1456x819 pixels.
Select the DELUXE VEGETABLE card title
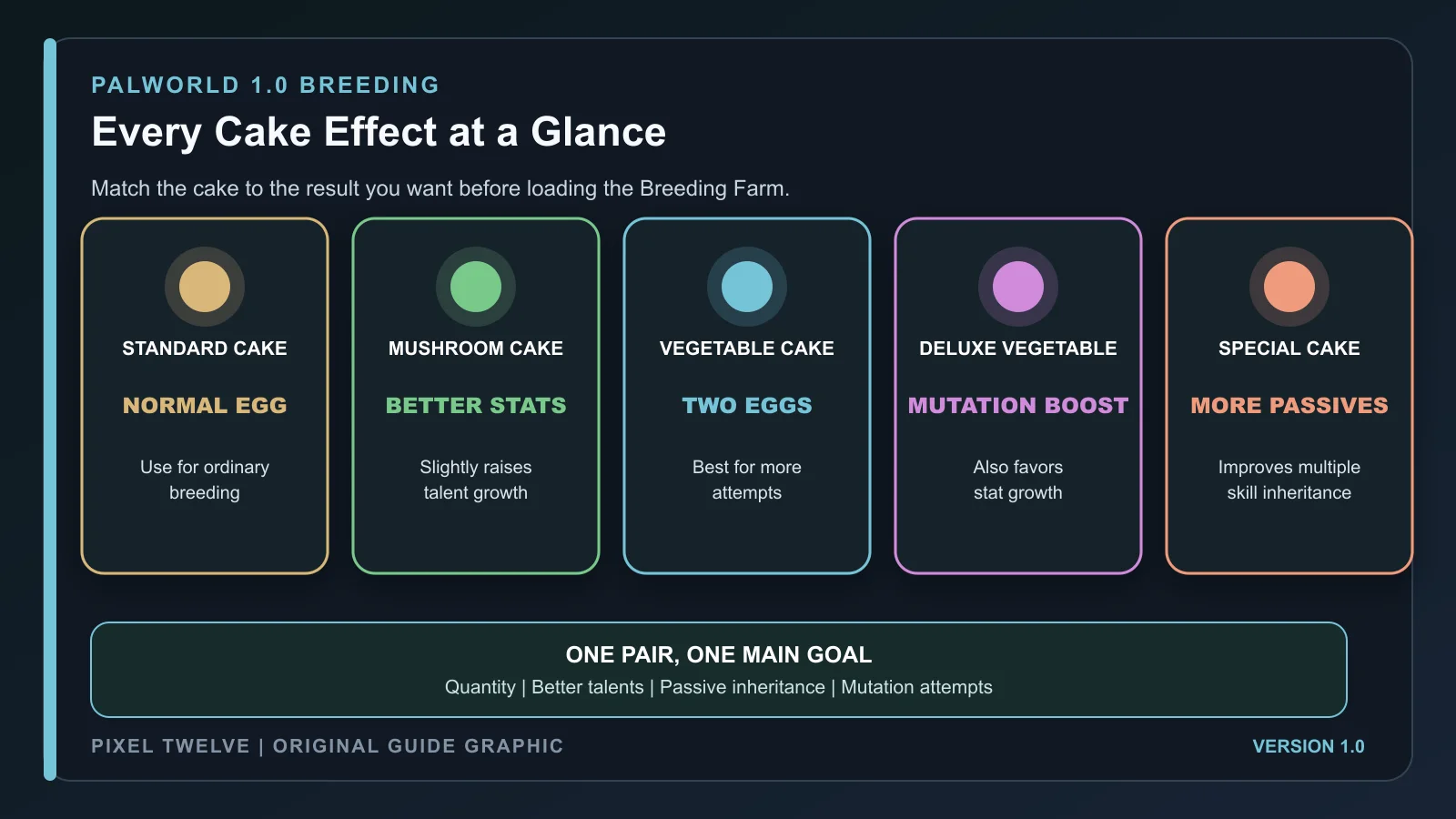[x=1018, y=349]
